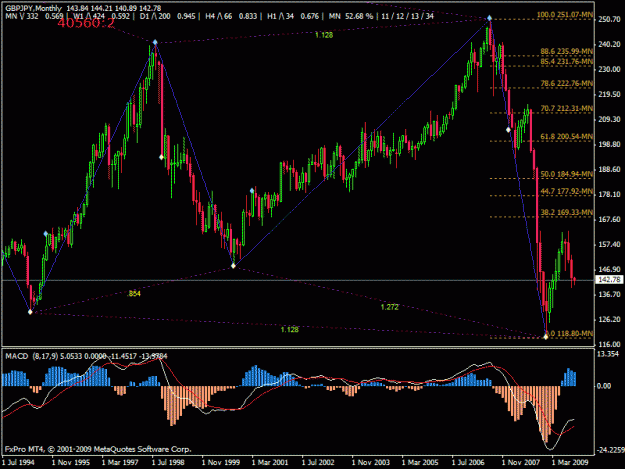
Task: Select the .854 ratio label
Action: tap(134, 294)
